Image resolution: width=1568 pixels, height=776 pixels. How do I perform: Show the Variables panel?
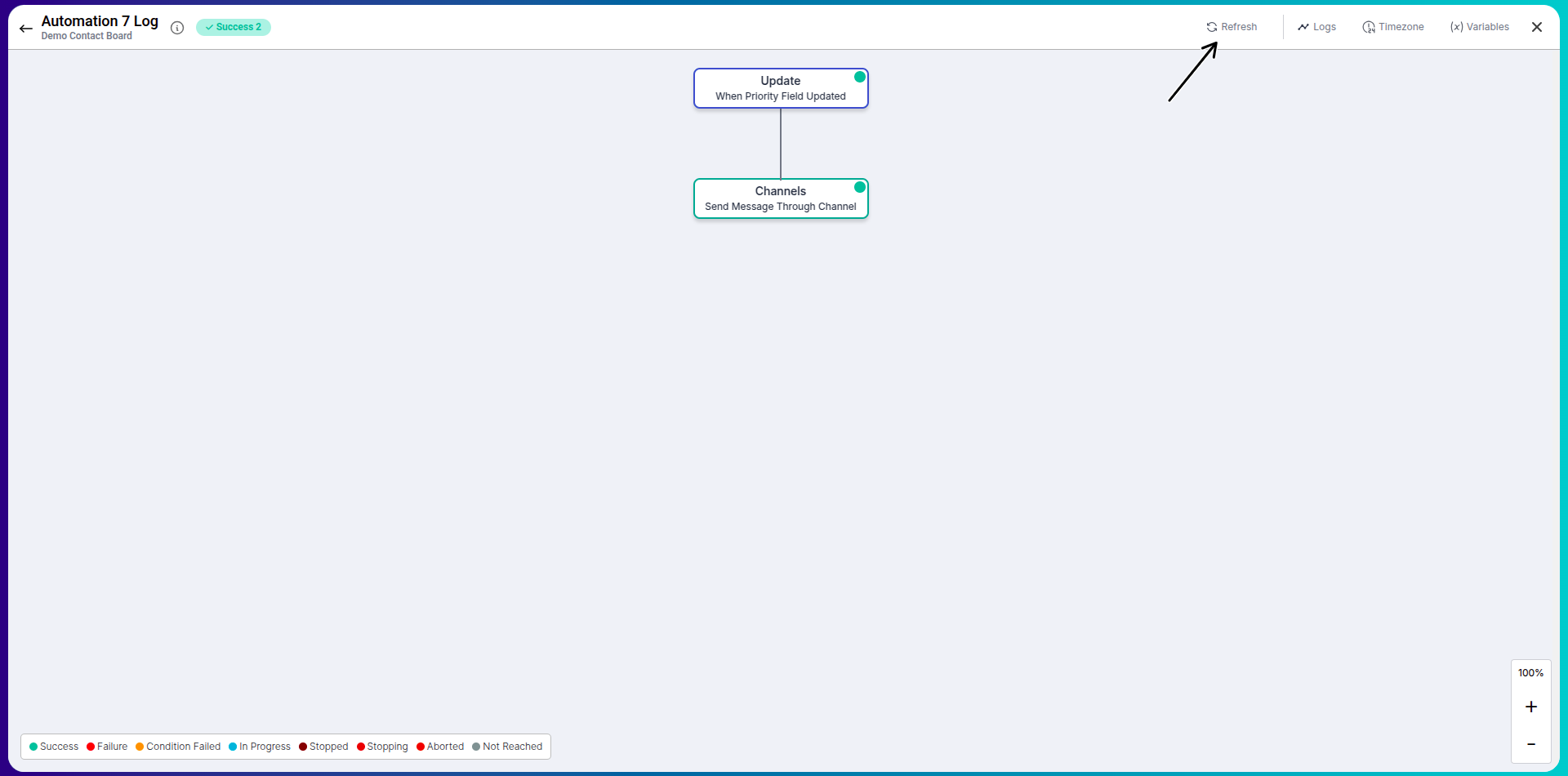click(x=1479, y=27)
